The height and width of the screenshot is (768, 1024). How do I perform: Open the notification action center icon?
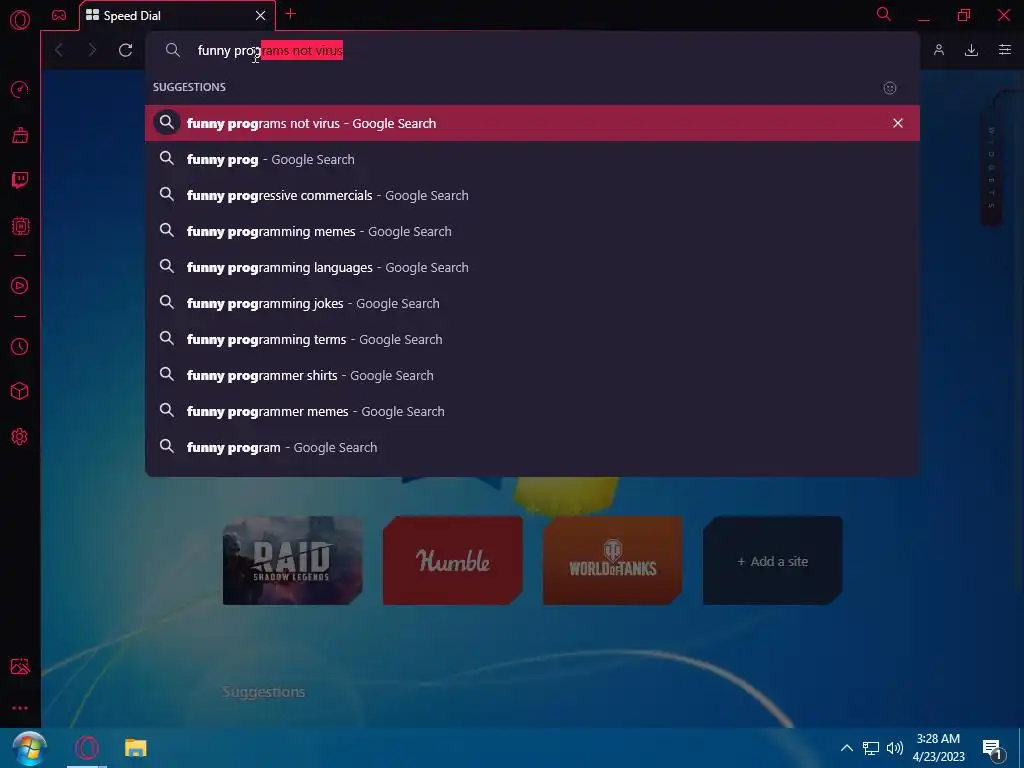[993, 749]
